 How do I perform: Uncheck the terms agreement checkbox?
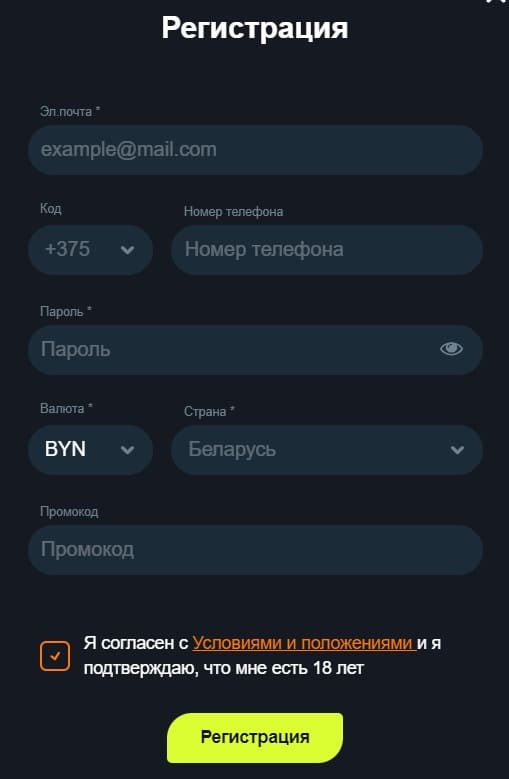[x=55, y=656]
